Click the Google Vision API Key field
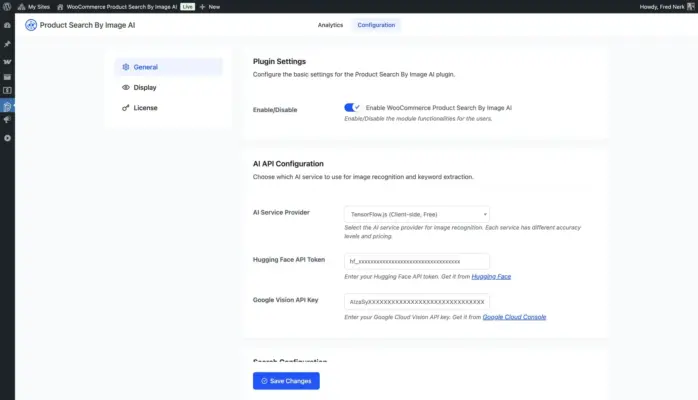 click(x=417, y=302)
